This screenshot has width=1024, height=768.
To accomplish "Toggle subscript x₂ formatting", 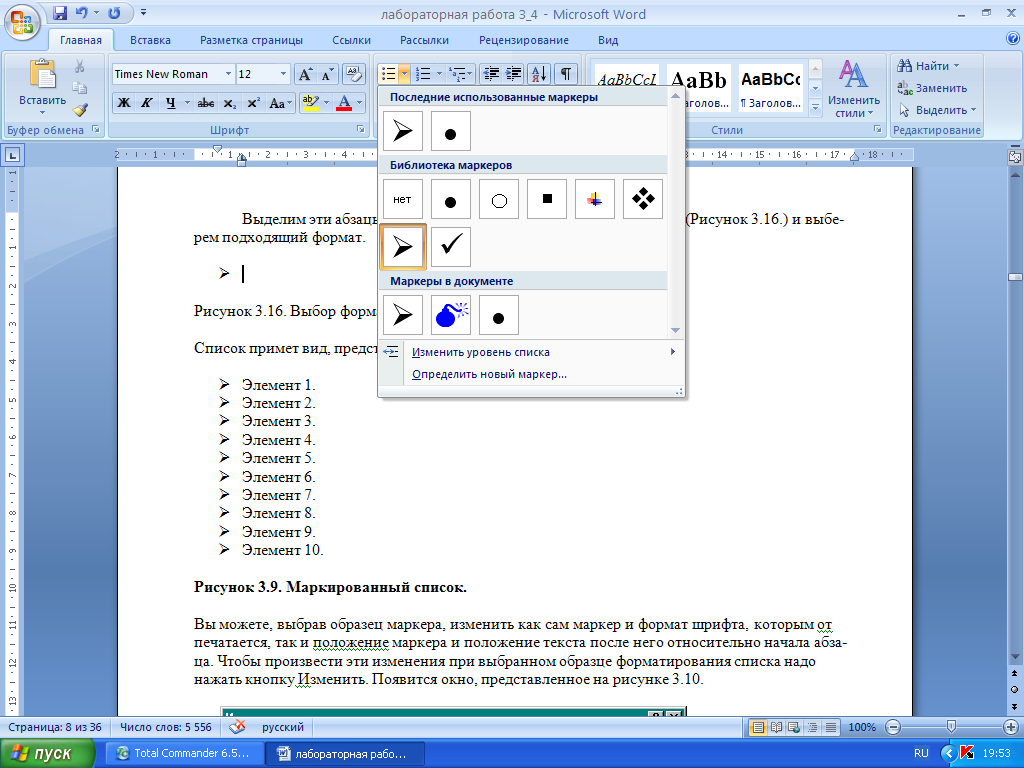I will coord(229,103).
